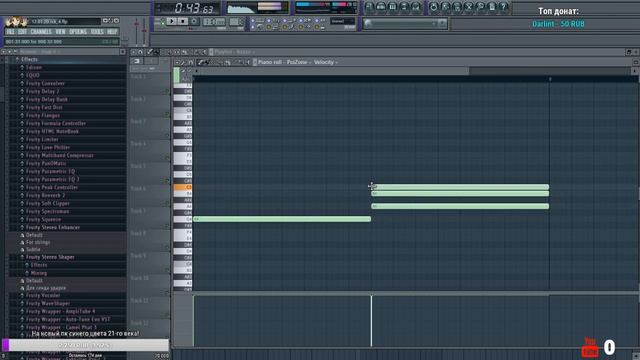Select Fruity WaveShaper entry
This screenshot has width=640, height=360.
click(47, 304)
